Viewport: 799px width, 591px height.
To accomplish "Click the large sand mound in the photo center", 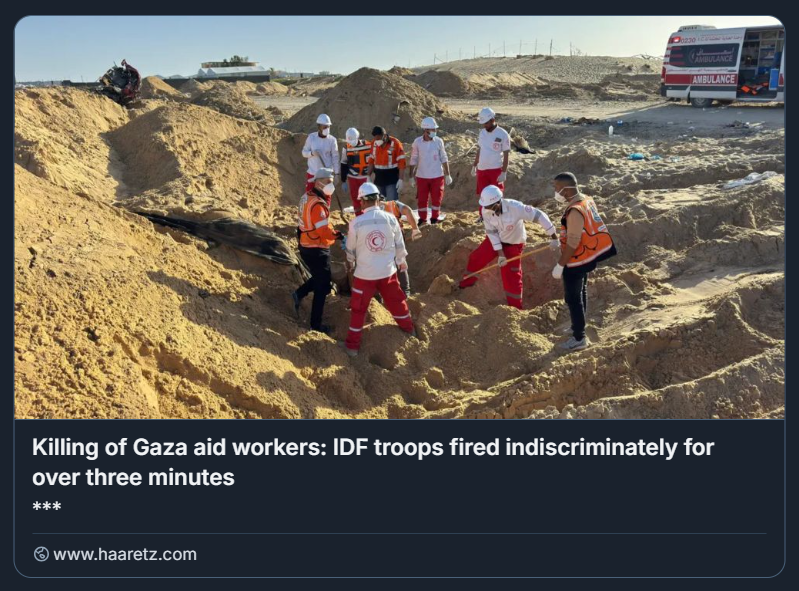I will tap(368, 99).
